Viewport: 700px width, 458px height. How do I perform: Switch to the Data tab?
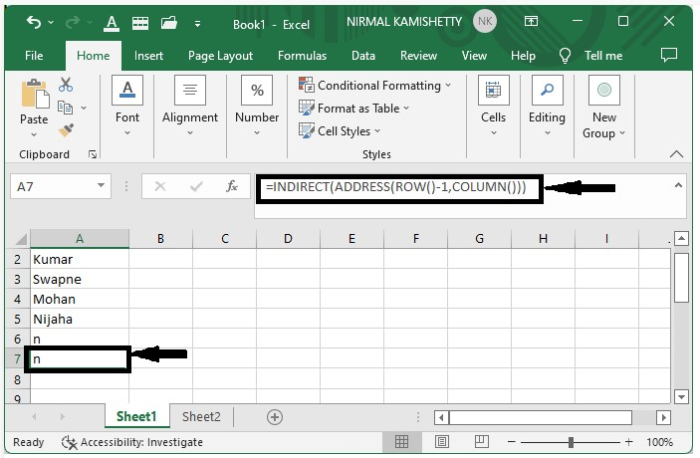363,56
